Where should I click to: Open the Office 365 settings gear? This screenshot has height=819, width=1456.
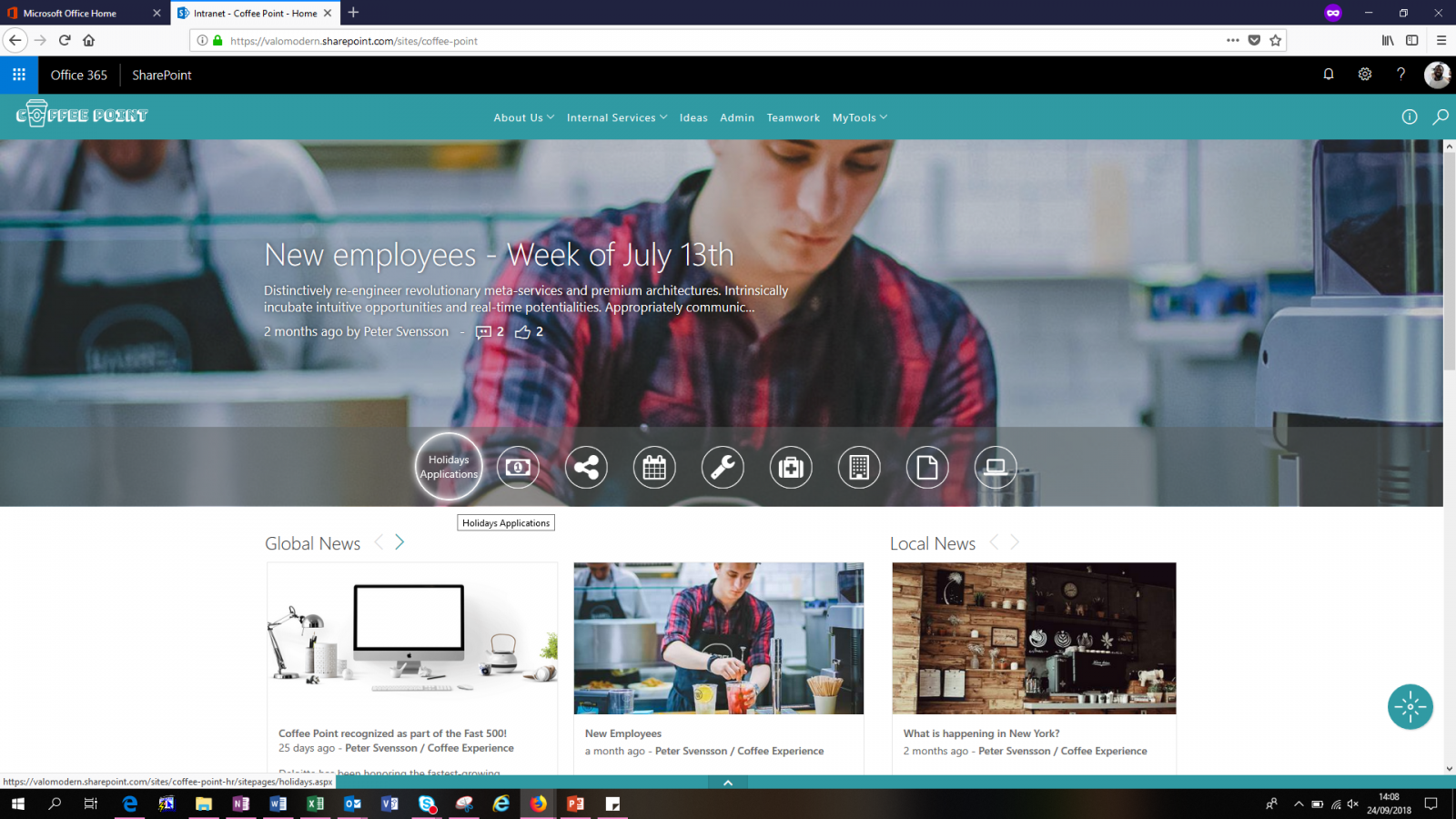point(1365,75)
